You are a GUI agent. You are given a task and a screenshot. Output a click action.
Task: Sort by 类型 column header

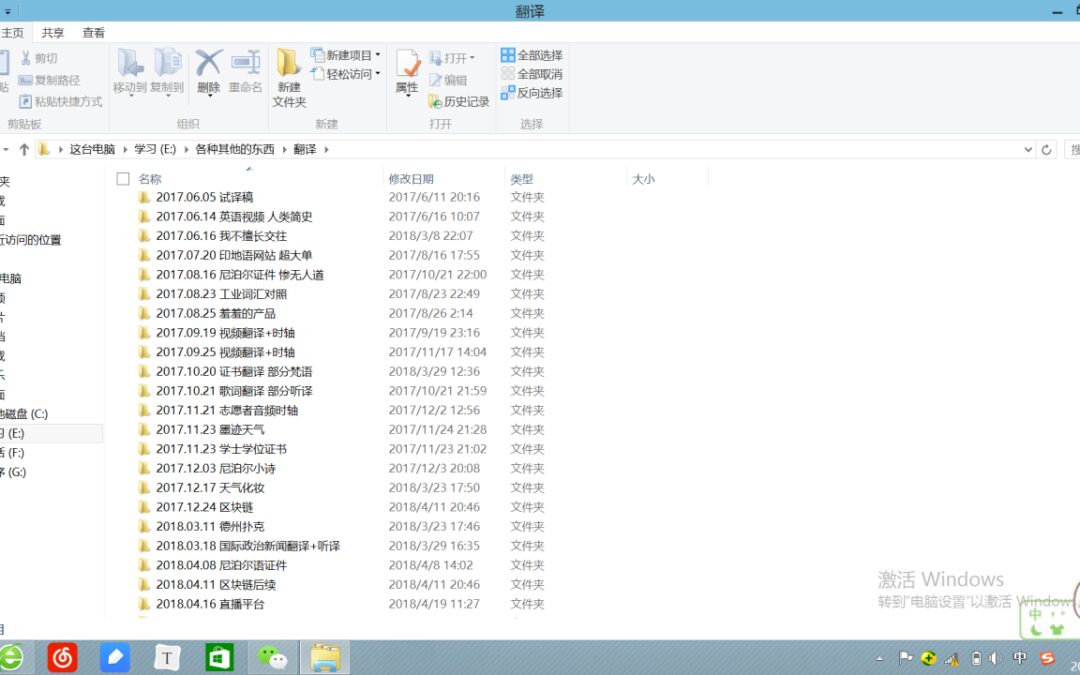click(521, 179)
